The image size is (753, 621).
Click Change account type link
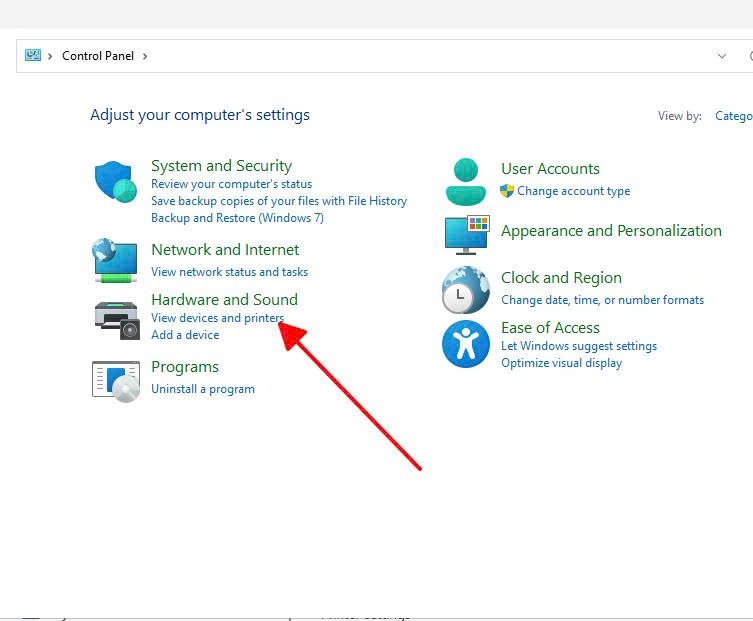pos(573,191)
